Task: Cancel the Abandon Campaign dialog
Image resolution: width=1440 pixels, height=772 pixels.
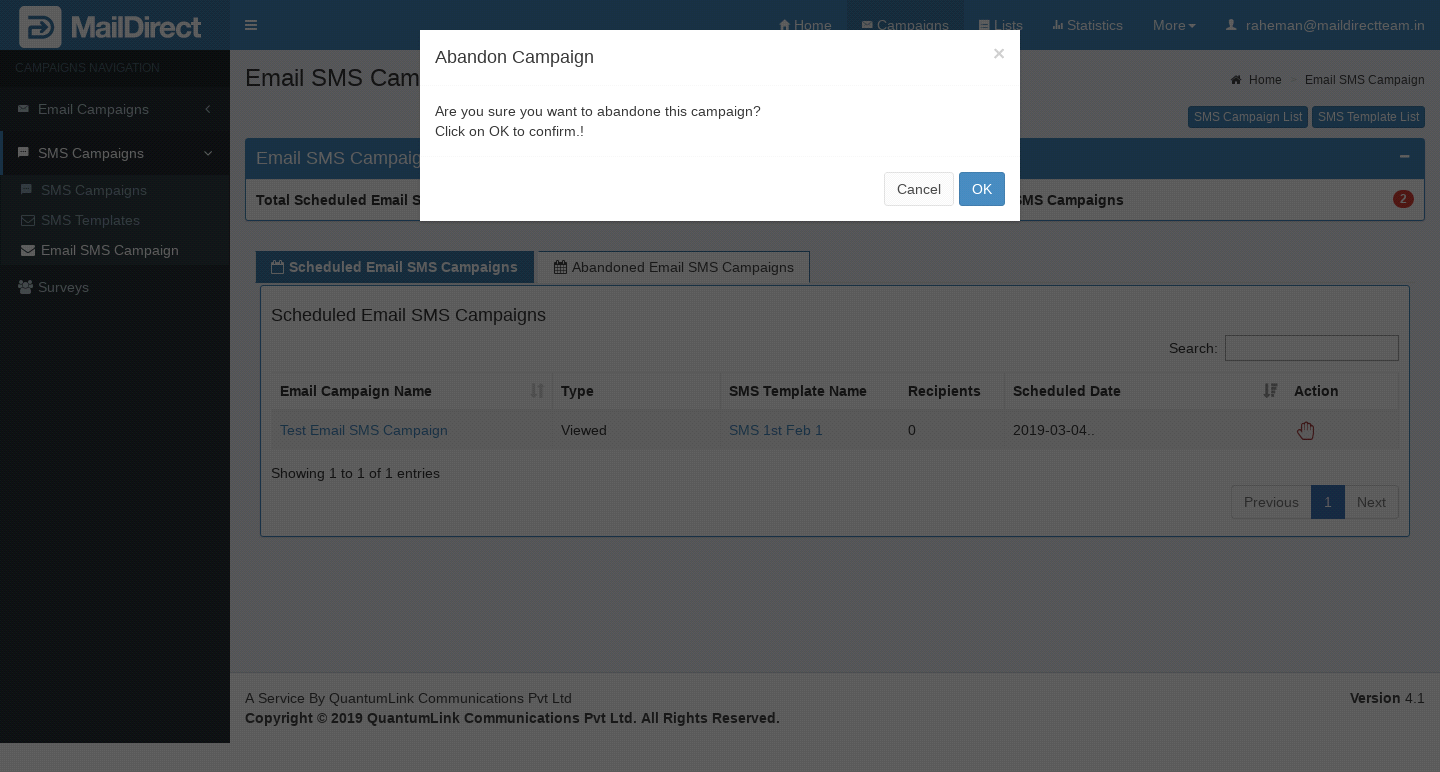Action: pyautogui.click(x=918, y=189)
